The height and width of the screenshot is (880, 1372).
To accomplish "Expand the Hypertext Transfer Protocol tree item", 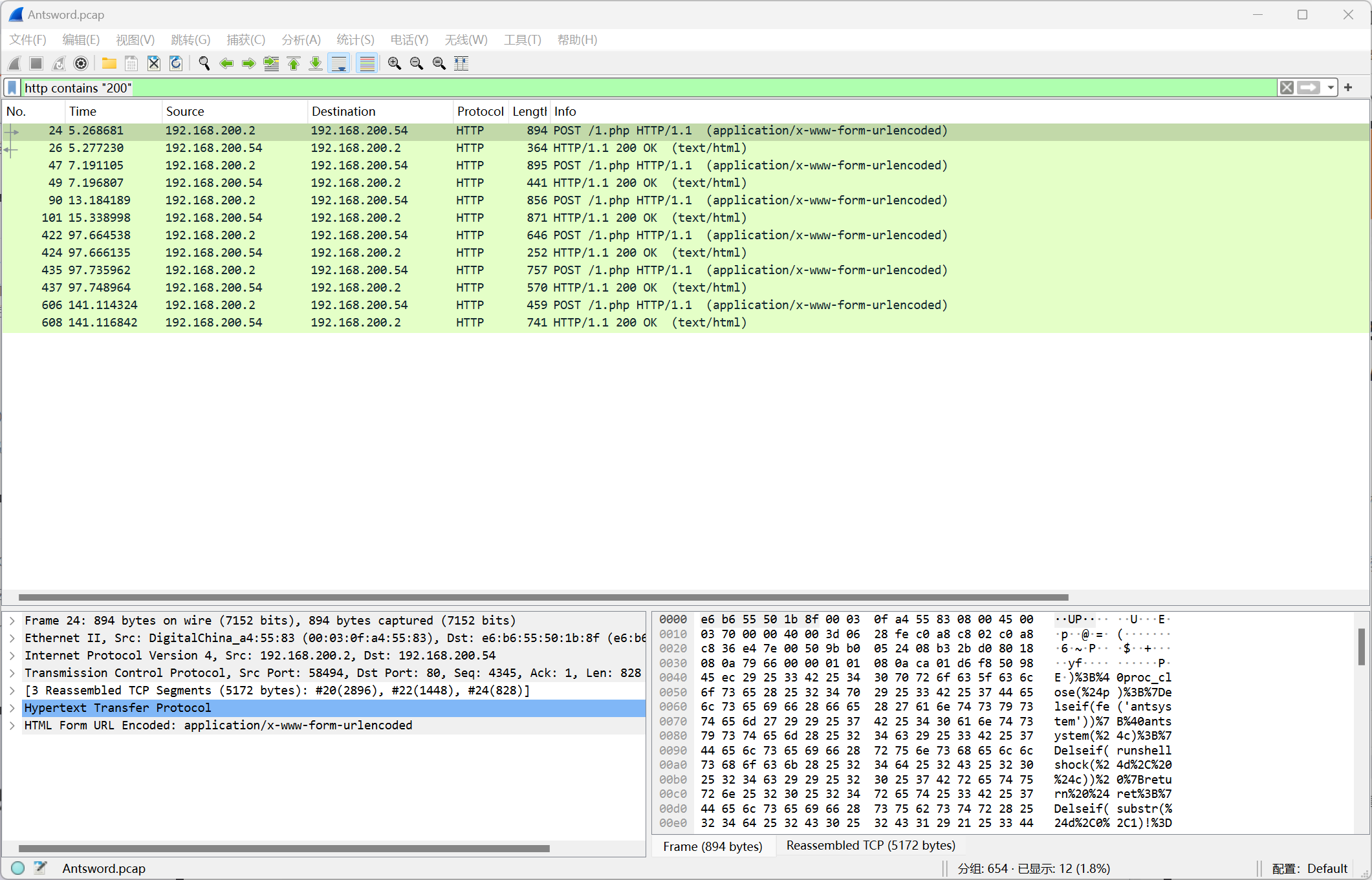I will 13,707.
